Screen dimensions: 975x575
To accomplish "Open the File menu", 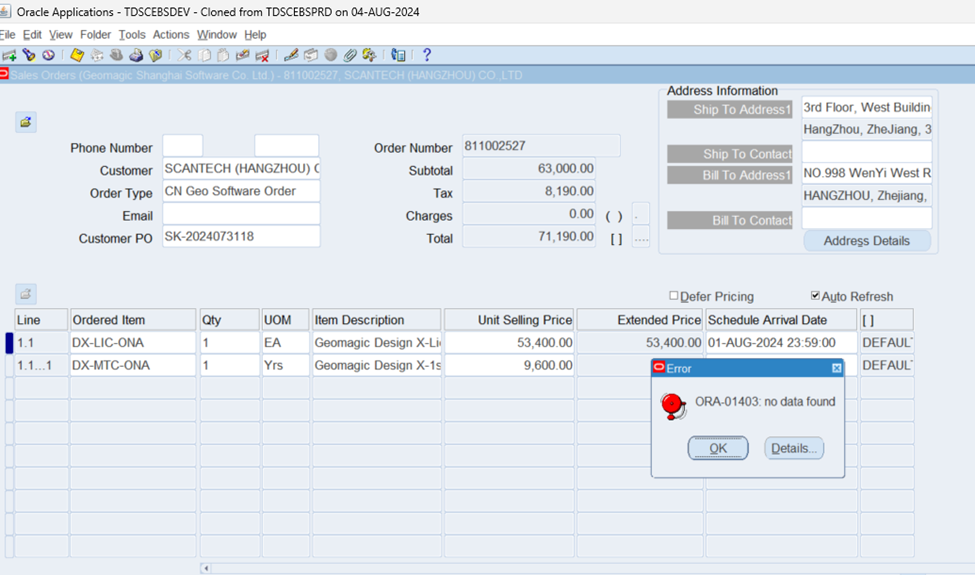I will [x=7, y=35].
